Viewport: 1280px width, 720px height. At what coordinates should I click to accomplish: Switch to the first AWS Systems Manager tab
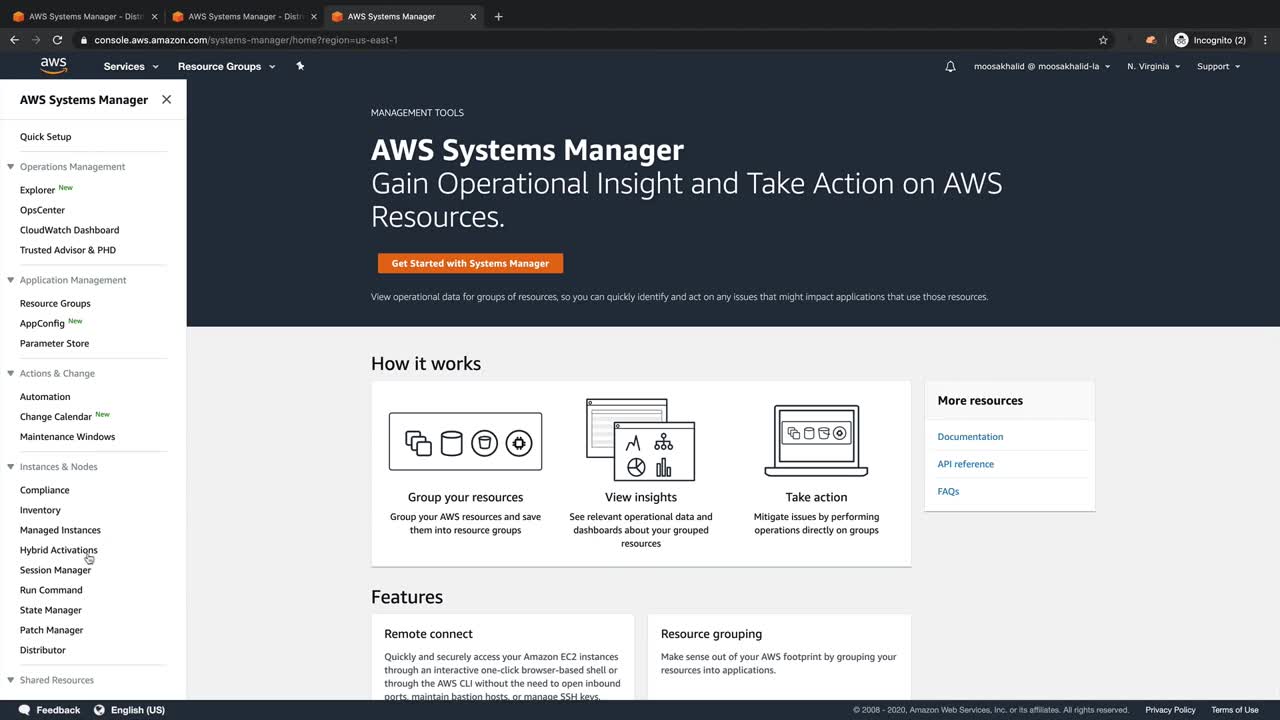[x=85, y=16]
